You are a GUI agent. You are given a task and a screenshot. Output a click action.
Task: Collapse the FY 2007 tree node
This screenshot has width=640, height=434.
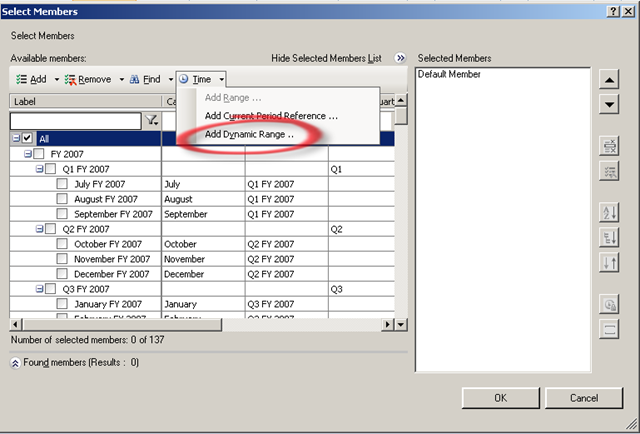pos(28,154)
